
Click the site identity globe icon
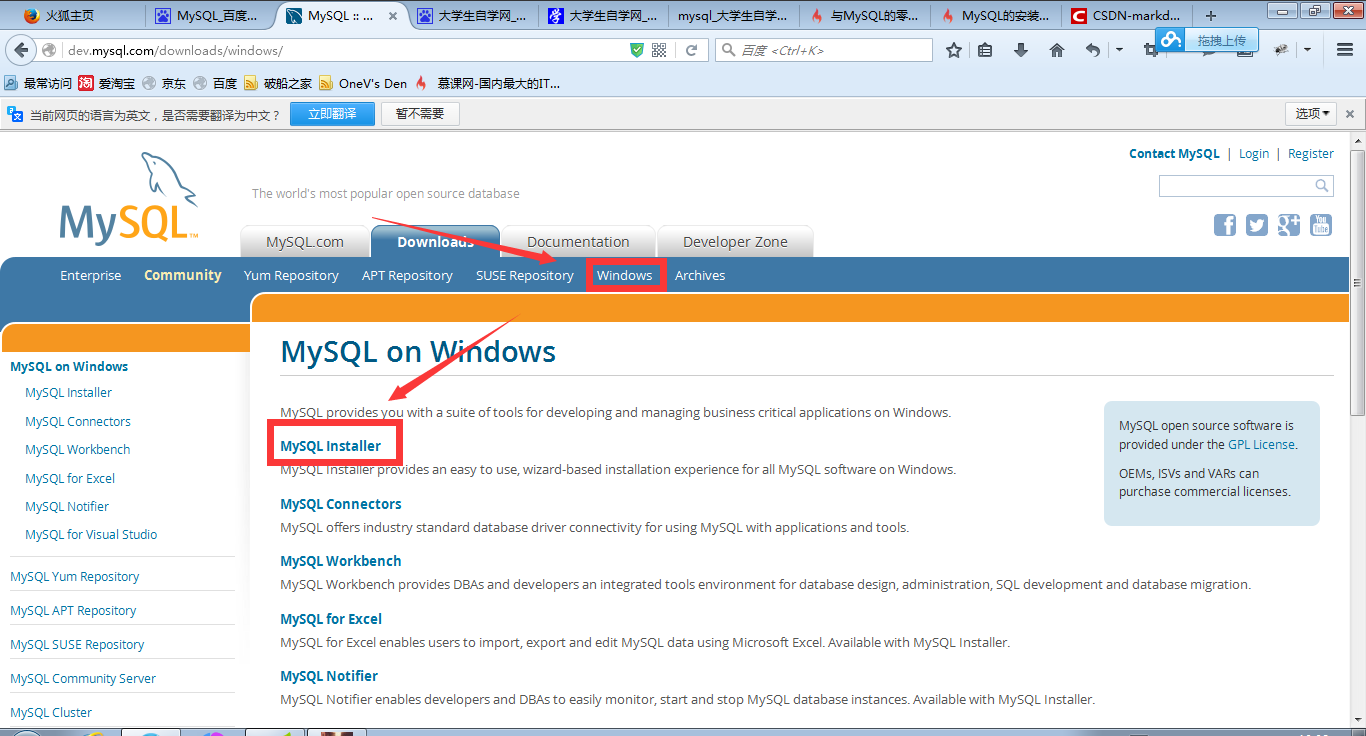click(49, 50)
